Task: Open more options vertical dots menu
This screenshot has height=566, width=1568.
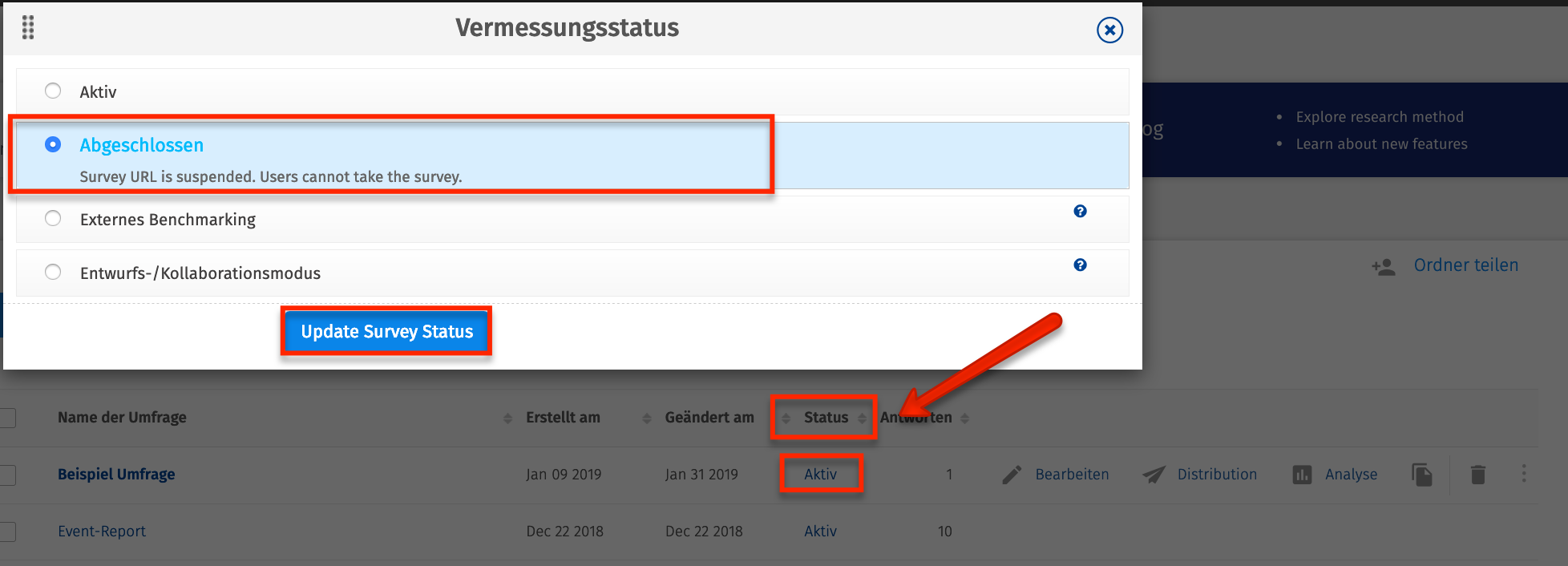Action: (x=1524, y=474)
